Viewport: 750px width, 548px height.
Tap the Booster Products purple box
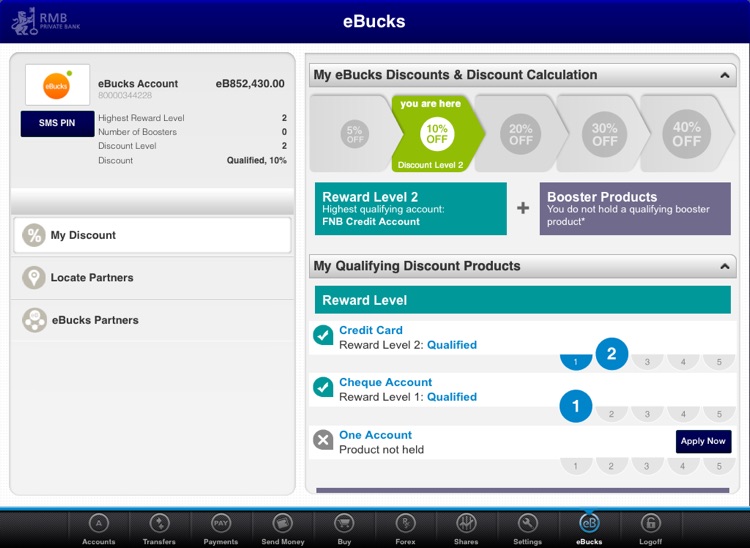(x=635, y=208)
